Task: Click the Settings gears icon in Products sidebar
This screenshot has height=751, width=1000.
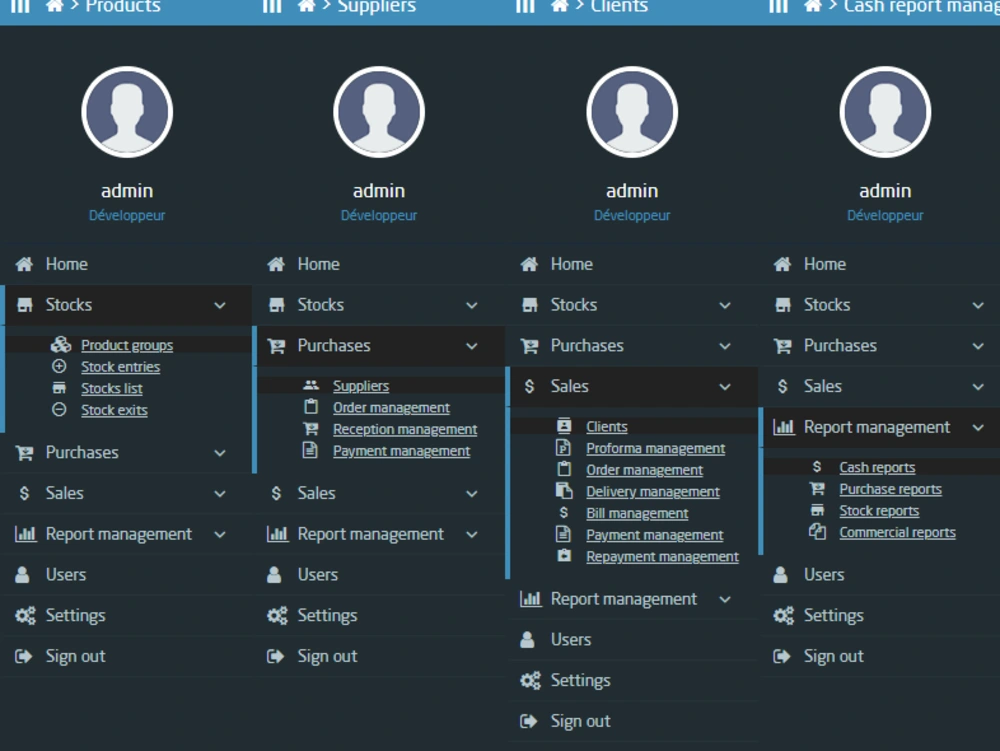Action: click(x=26, y=615)
